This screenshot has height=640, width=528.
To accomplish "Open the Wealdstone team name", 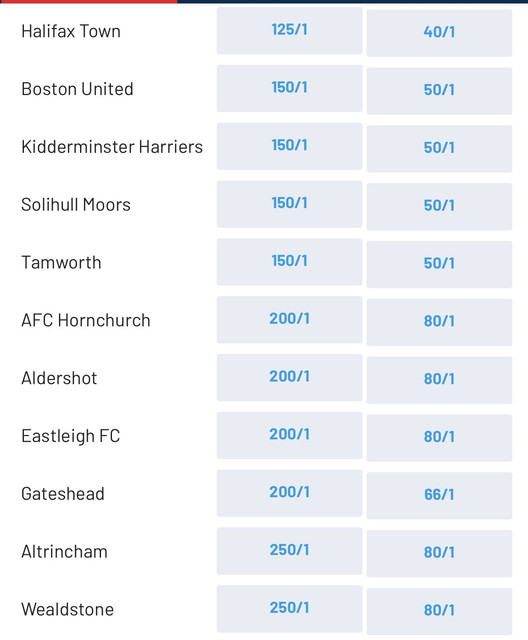I will point(68,609).
